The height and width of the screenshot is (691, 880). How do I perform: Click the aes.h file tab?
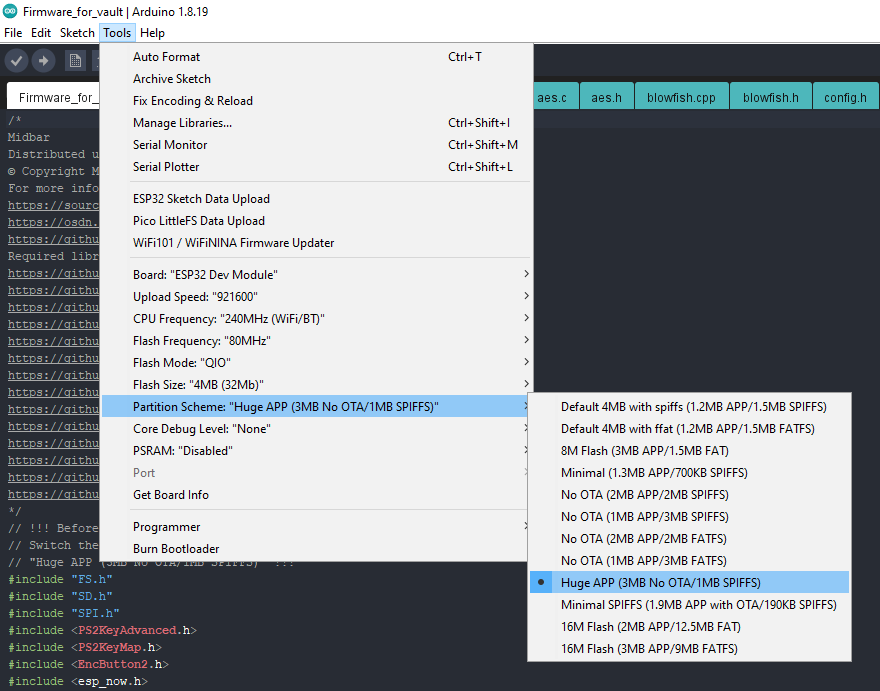click(606, 97)
